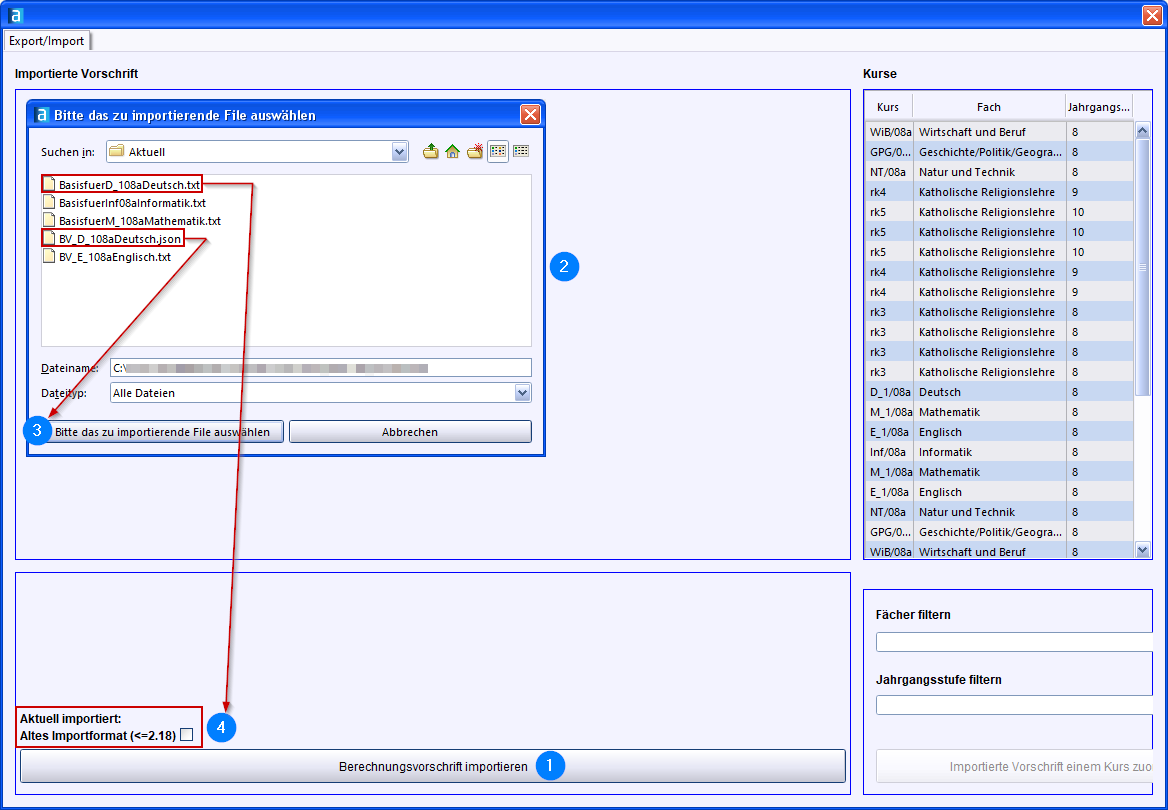Screen dimensions: 1168x810
Task: Switch to Export/Import tab
Action: 46,41
